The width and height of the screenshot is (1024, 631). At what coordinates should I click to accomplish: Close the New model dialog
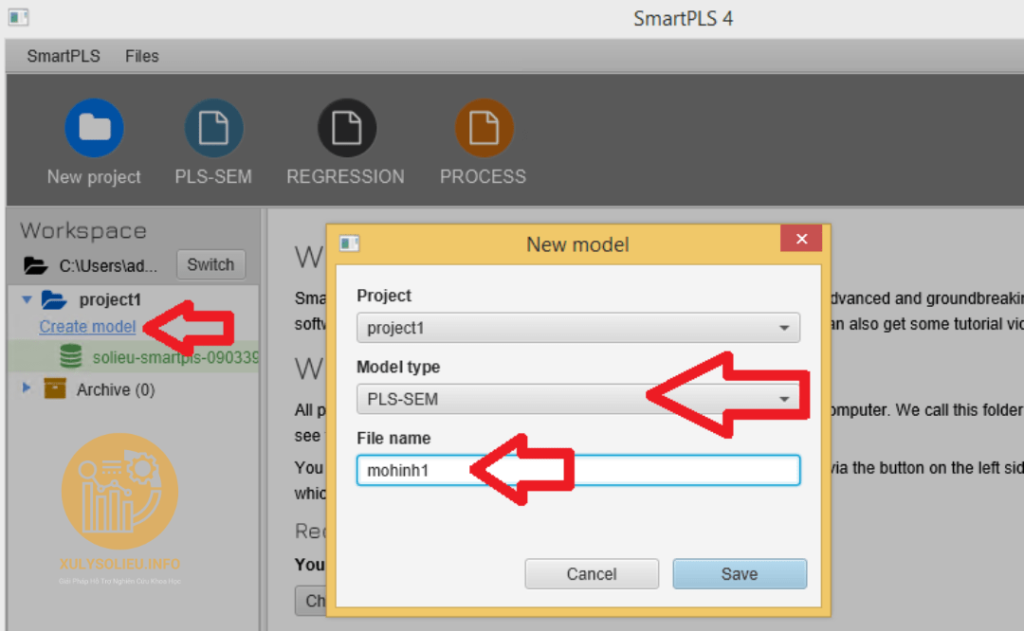pyautogui.click(x=801, y=239)
